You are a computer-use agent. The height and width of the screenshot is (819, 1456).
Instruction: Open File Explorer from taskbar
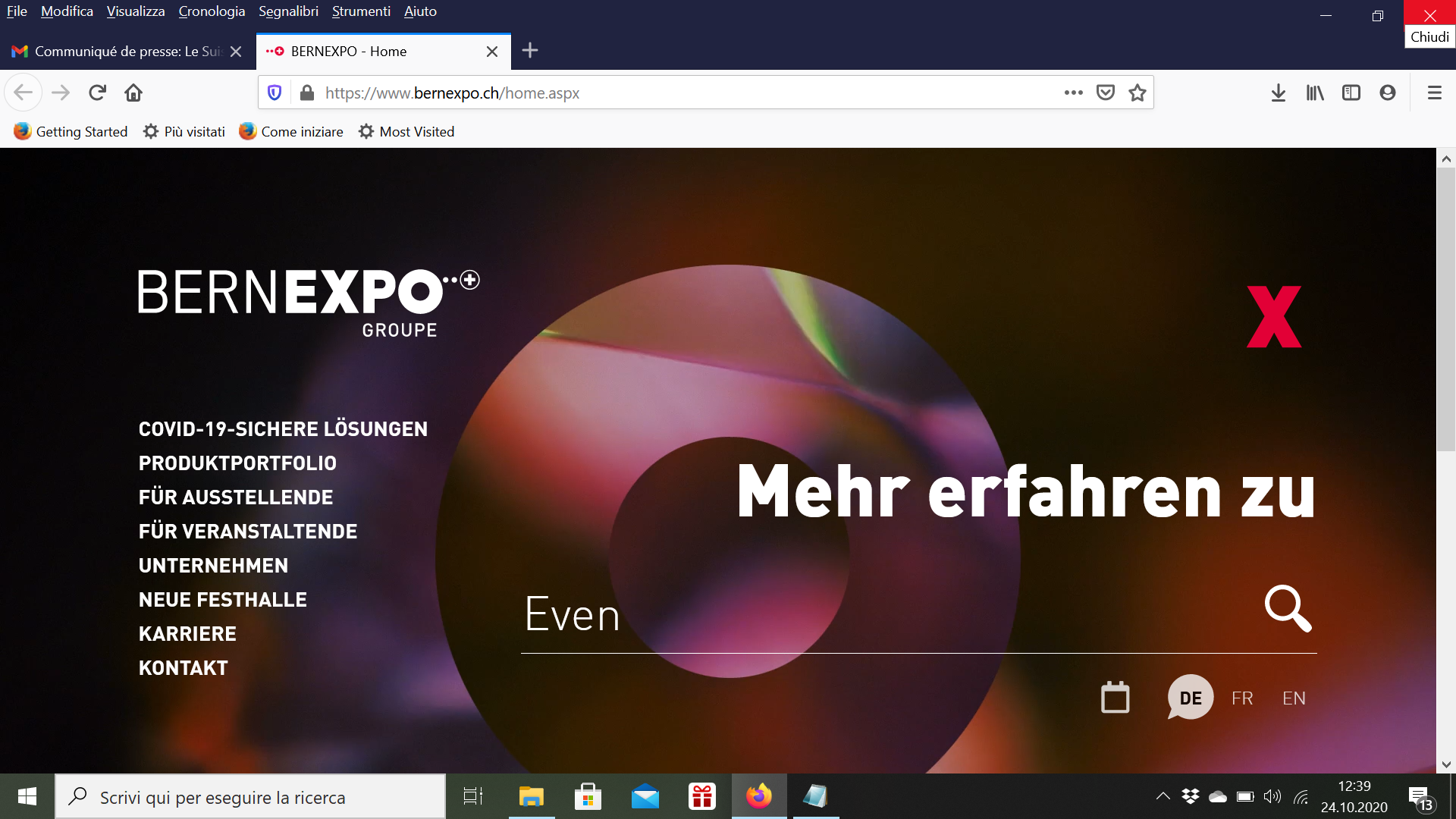(x=531, y=796)
